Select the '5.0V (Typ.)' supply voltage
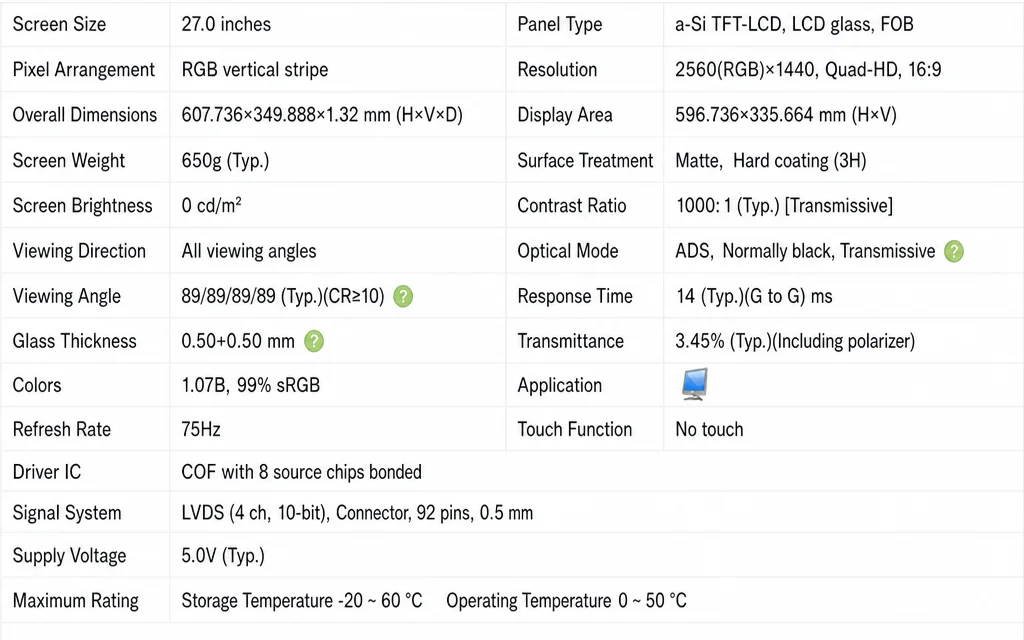The width and height of the screenshot is (1024, 640). pos(223,556)
